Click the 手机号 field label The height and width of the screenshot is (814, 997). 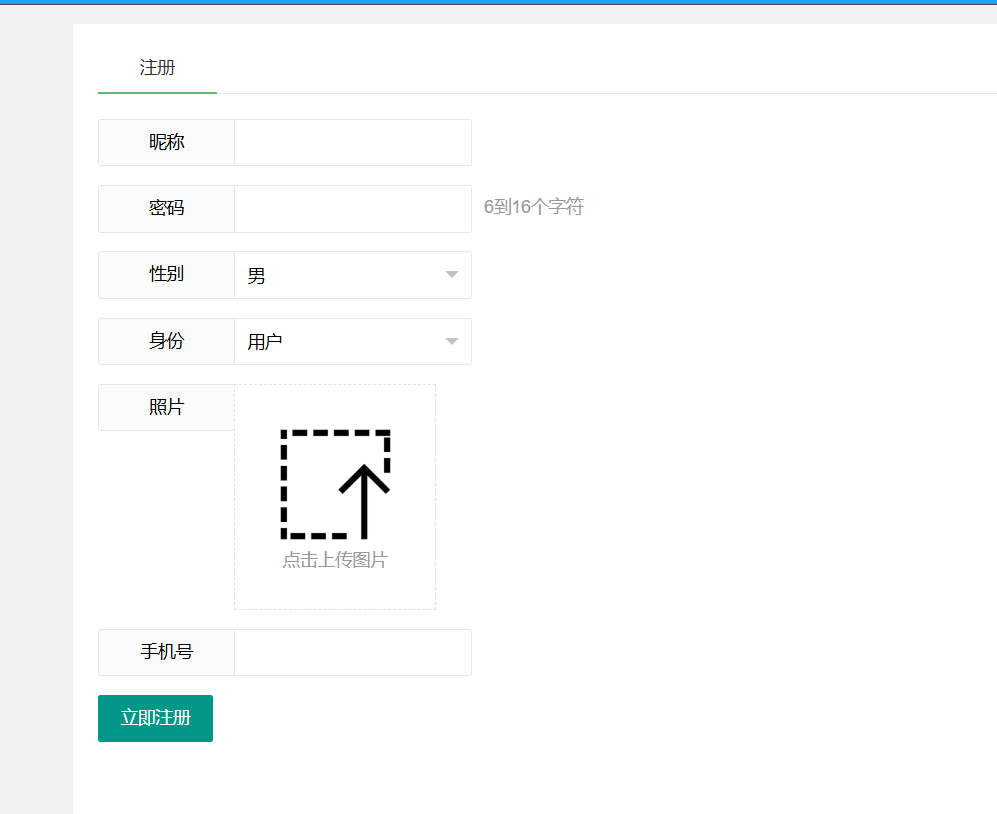click(x=167, y=653)
